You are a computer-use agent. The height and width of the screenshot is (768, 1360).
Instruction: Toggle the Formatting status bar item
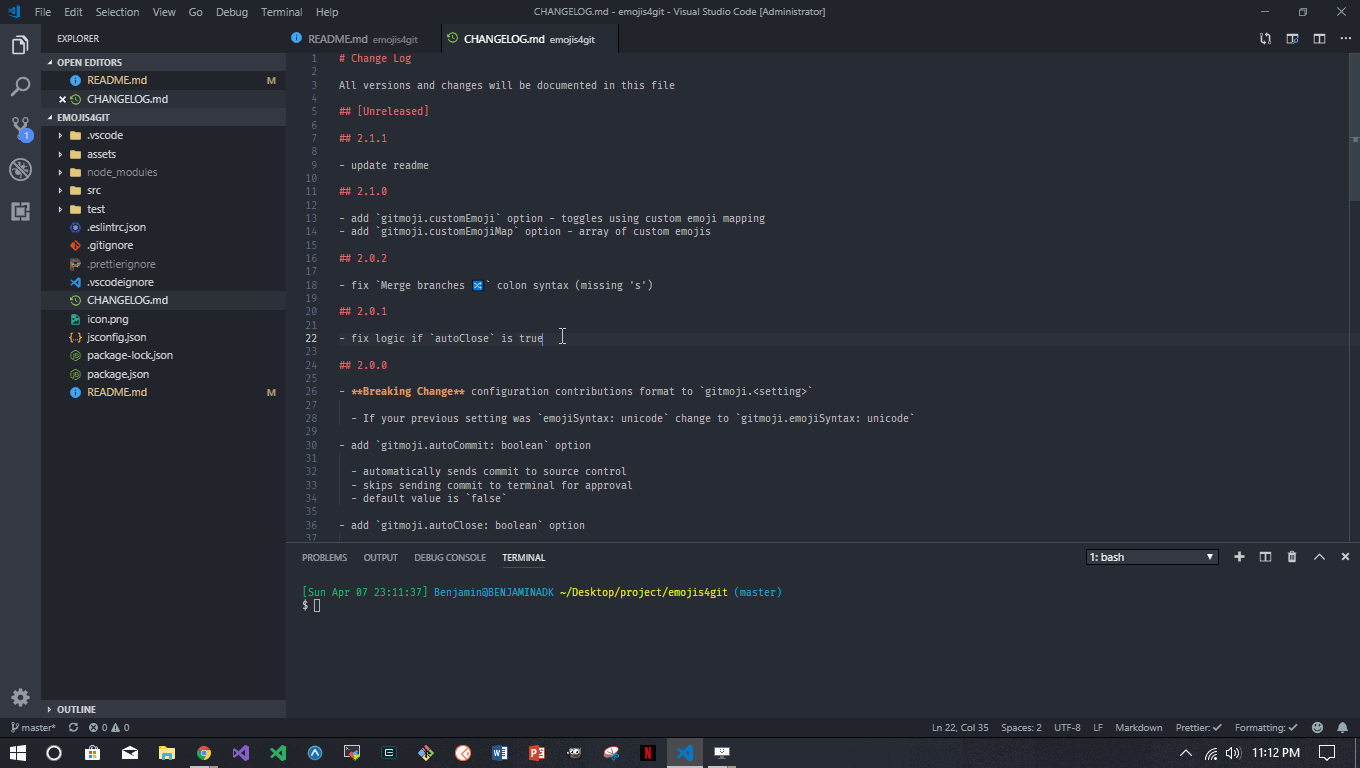pyautogui.click(x=1266, y=727)
